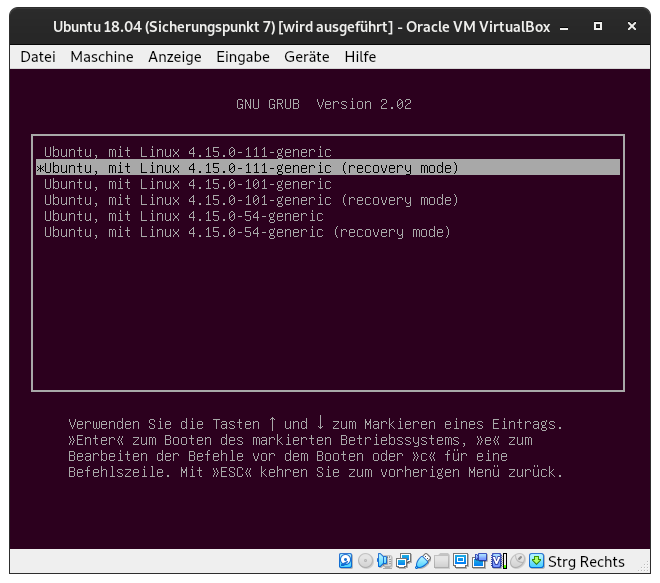Open the Anzeige menu
The height and width of the screenshot is (583, 660).
[x=174, y=57]
